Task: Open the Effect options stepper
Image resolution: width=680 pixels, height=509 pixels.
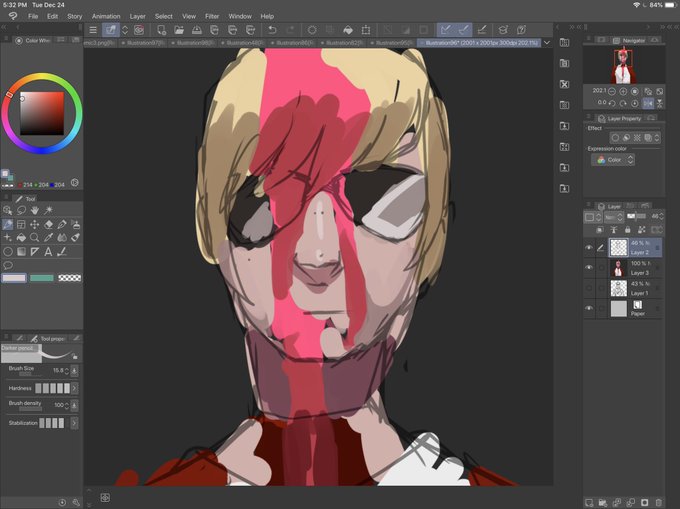Action: pos(657,138)
